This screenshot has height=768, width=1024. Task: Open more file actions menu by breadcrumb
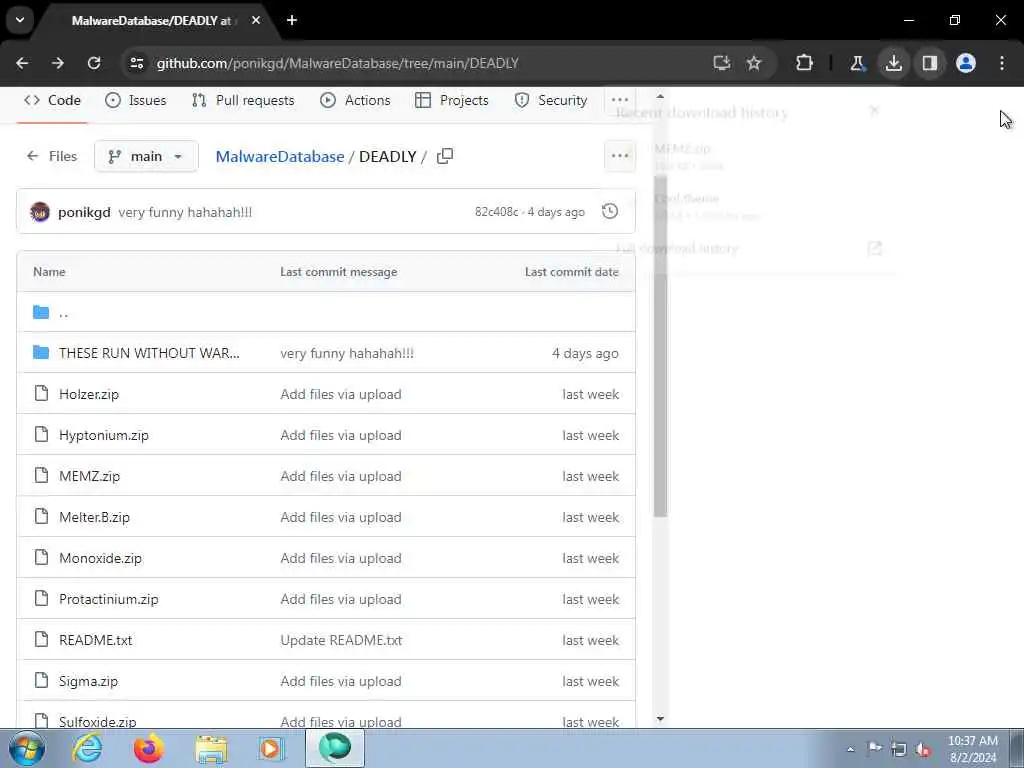tap(620, 156)
